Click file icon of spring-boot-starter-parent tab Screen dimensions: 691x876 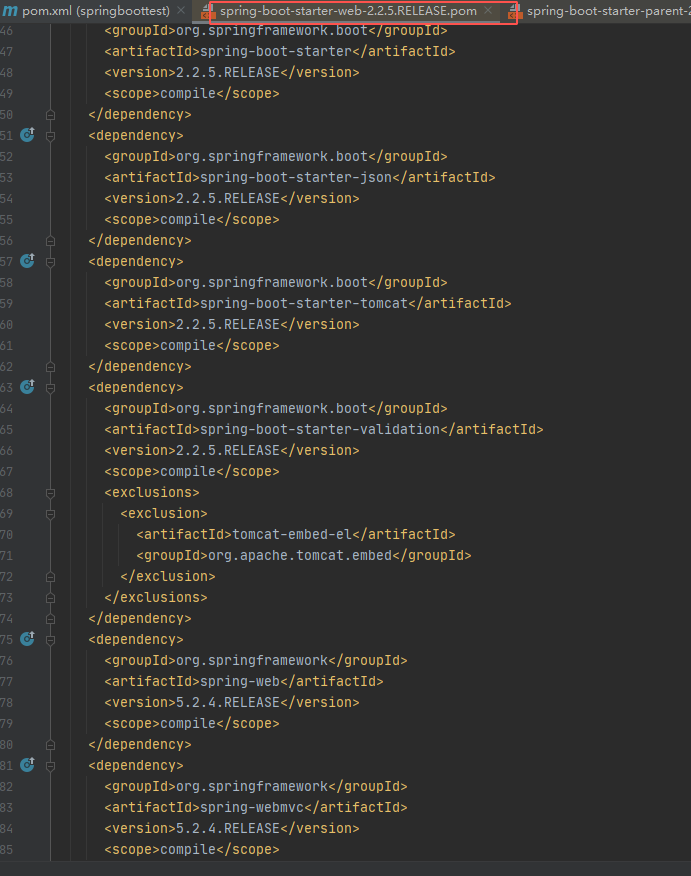(x=514, y=11)
